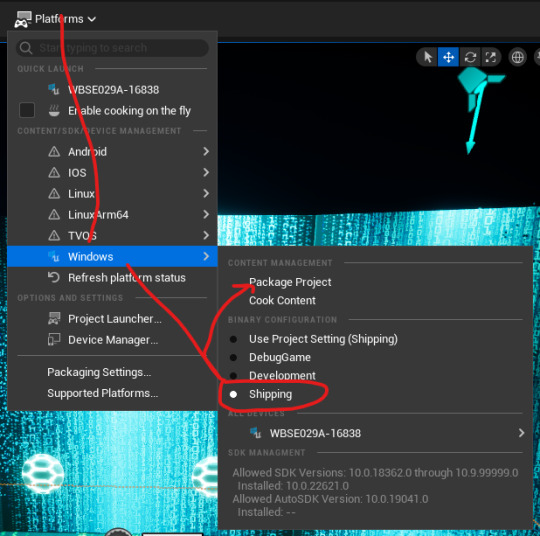Open the Linux platform submenu
This screenshot has width=540, height=536.
pyautogui.click(x=112, y=194)
